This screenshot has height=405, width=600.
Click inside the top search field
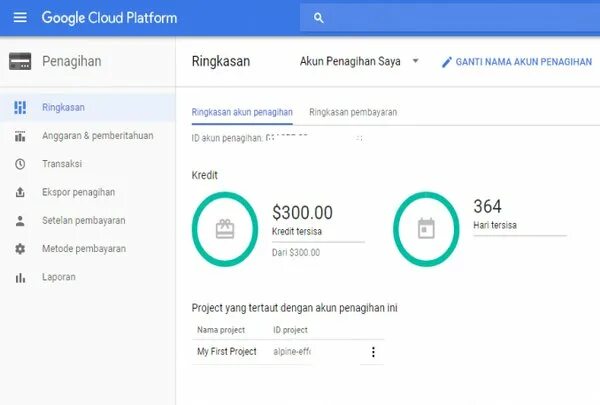click(450, 18)
